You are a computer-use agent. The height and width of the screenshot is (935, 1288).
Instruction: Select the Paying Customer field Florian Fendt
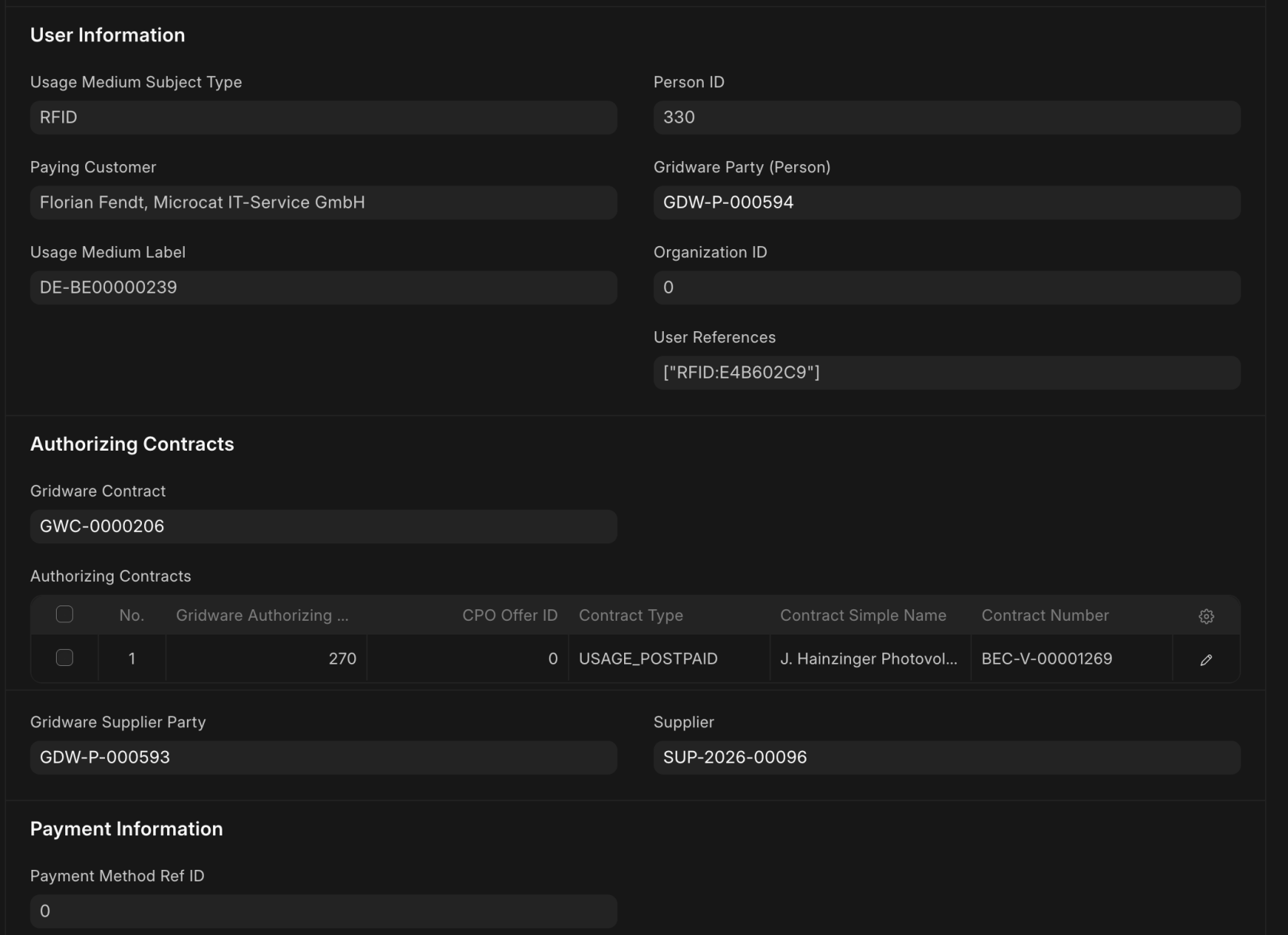tap(324, 202)
